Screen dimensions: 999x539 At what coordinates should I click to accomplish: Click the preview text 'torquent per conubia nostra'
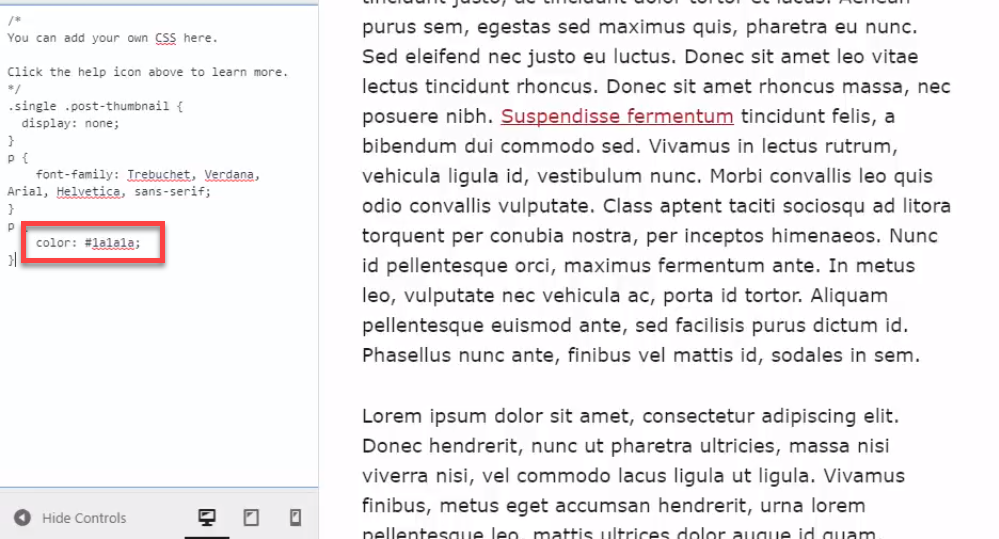tap(499, 236)
